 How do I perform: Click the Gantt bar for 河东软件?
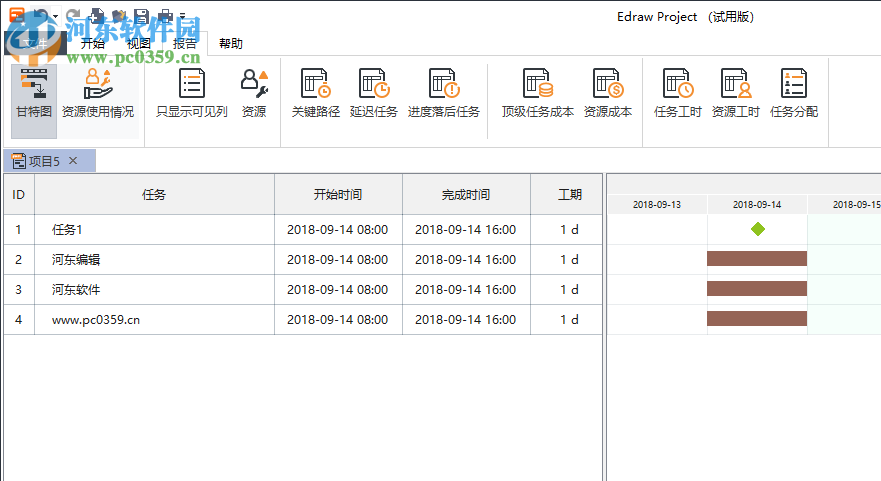click(757, 289)
